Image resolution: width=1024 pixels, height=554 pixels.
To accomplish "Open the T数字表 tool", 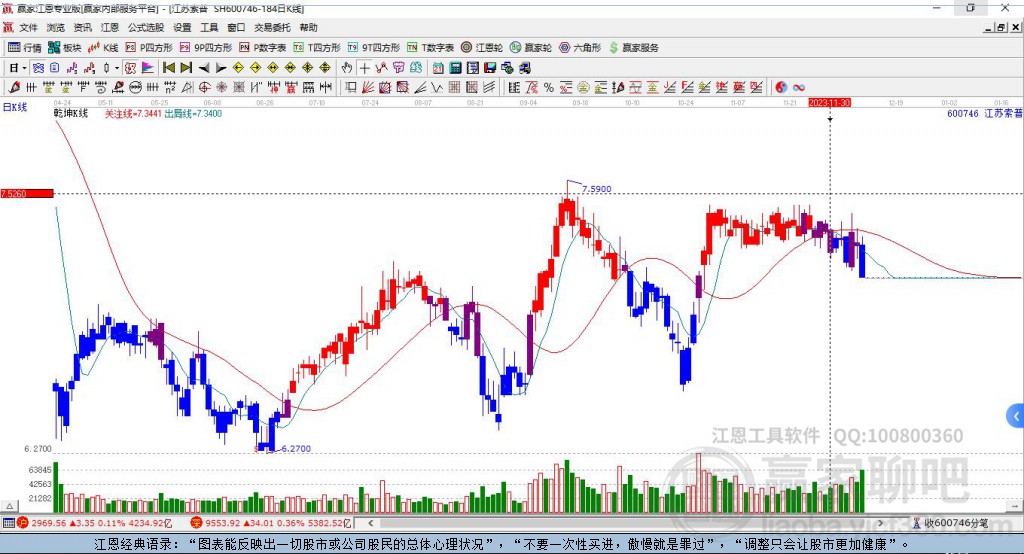I will 430,48.
